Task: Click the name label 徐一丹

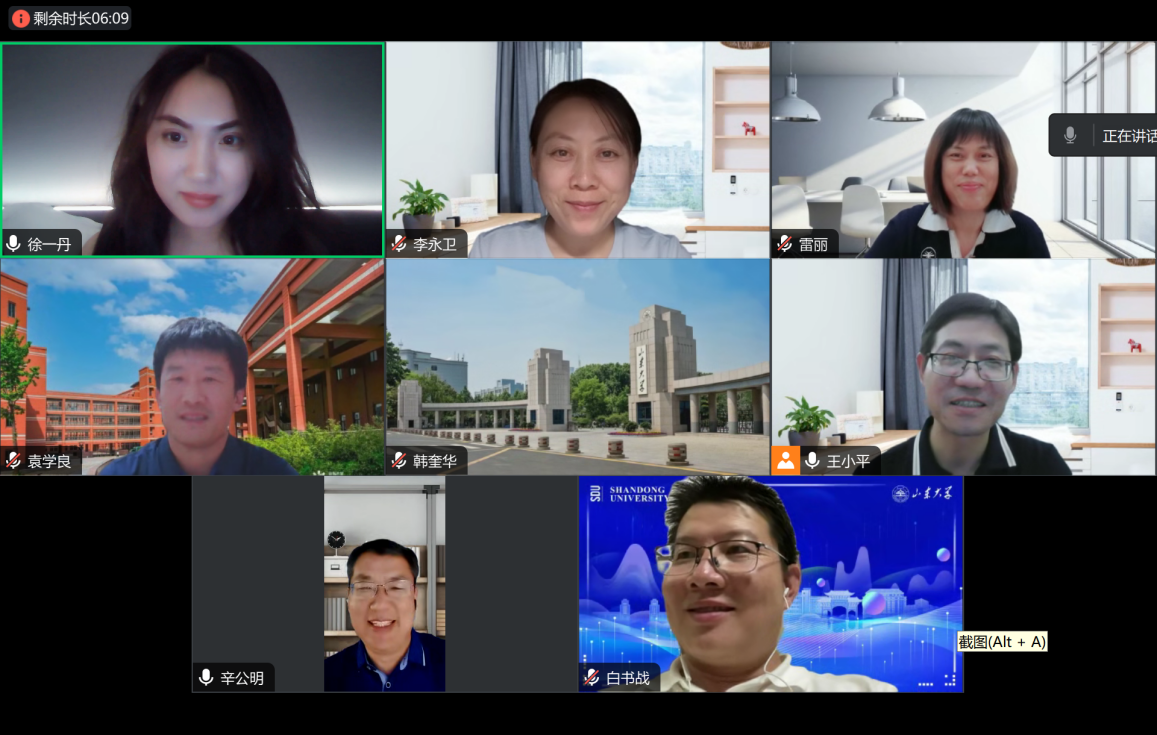Action: coord(49,244)
